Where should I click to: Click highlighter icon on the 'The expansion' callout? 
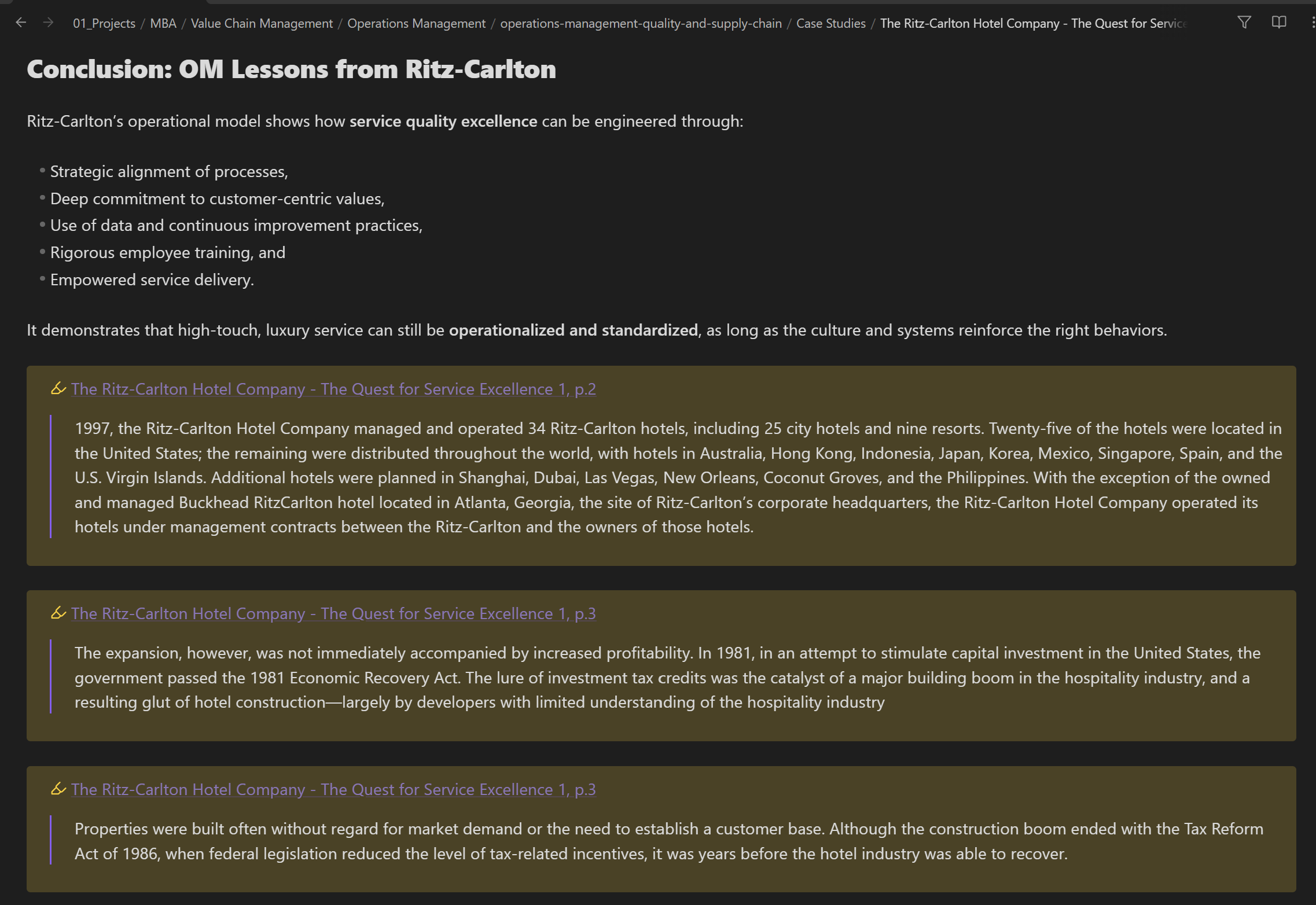pos(58,613)
